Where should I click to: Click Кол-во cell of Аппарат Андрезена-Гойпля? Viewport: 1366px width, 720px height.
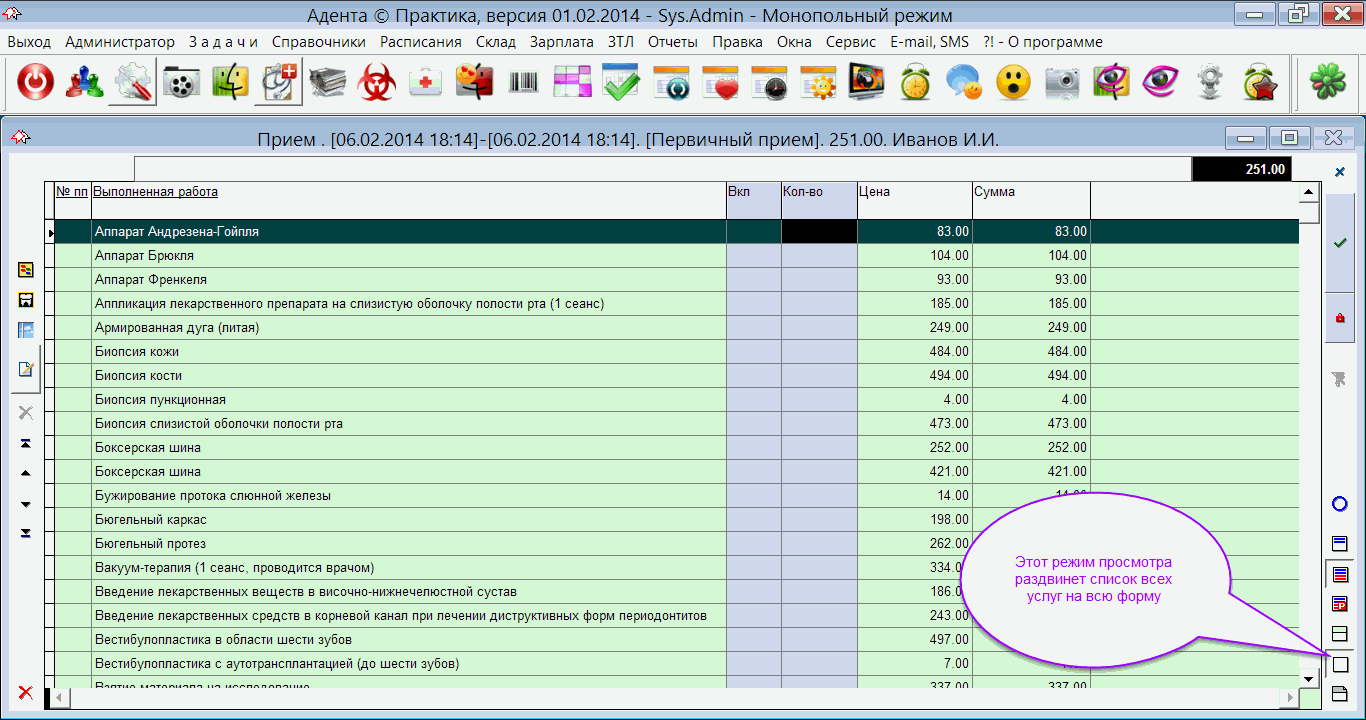[x=818, y=232]
